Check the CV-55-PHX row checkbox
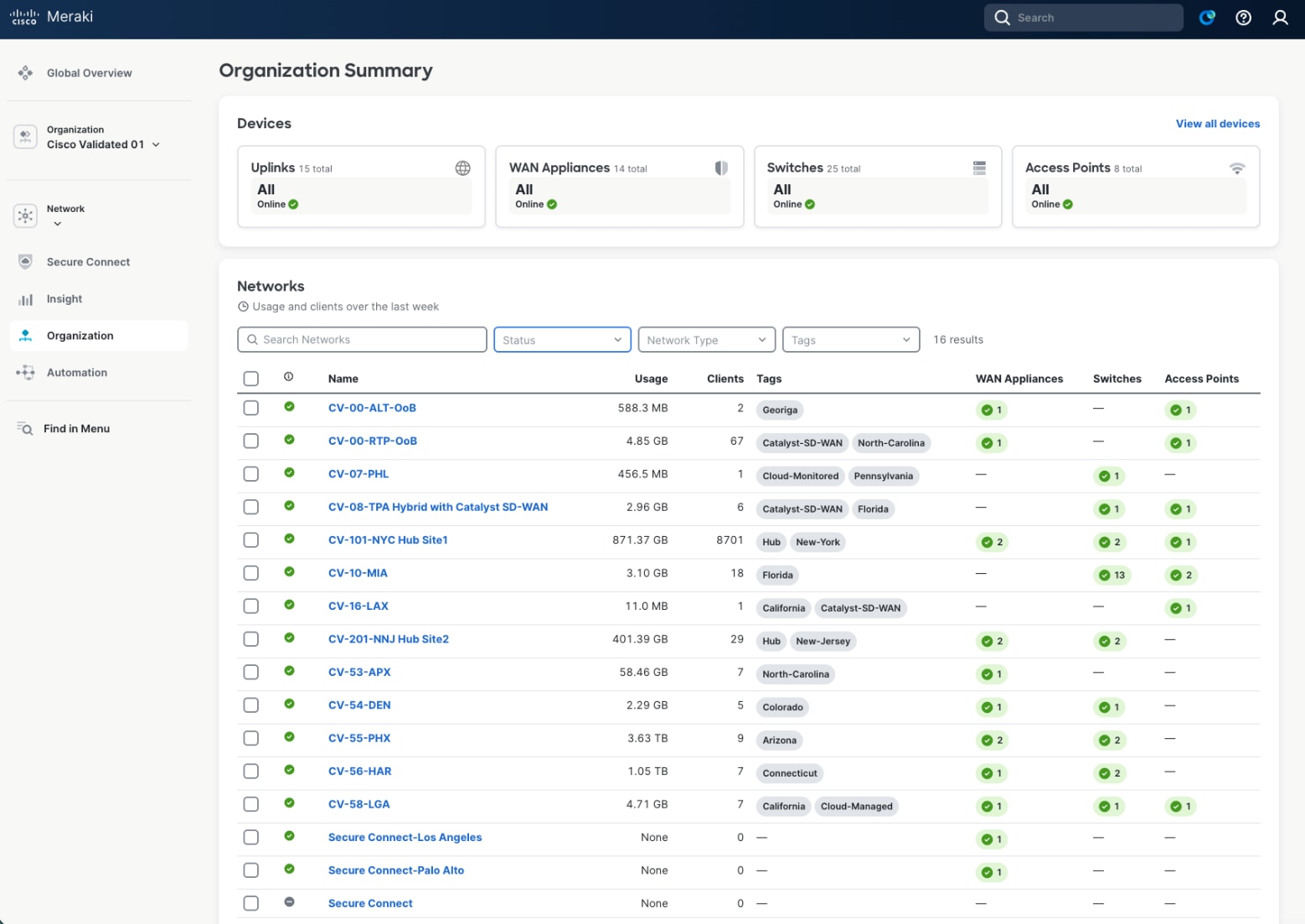 (251, 738)
